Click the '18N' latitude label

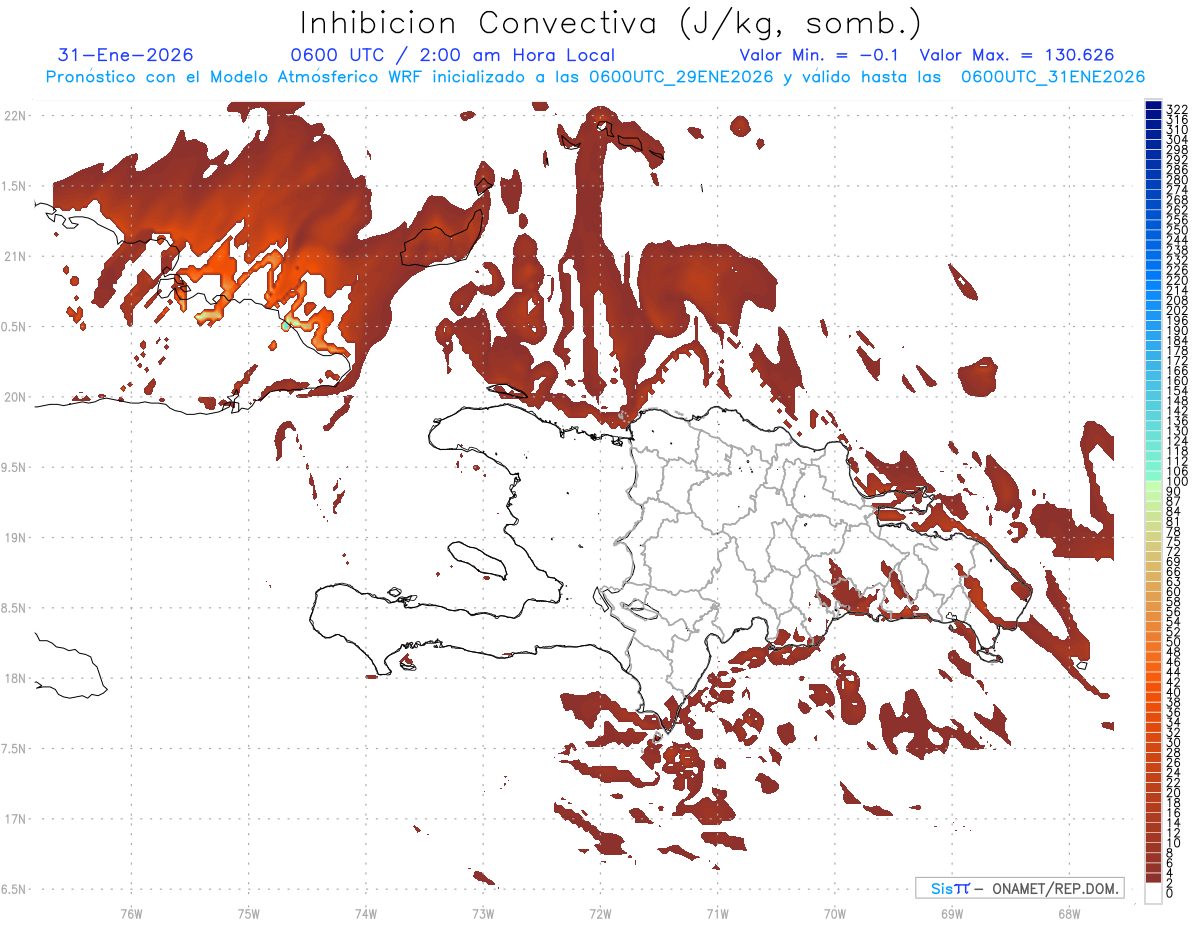point(15,679)
